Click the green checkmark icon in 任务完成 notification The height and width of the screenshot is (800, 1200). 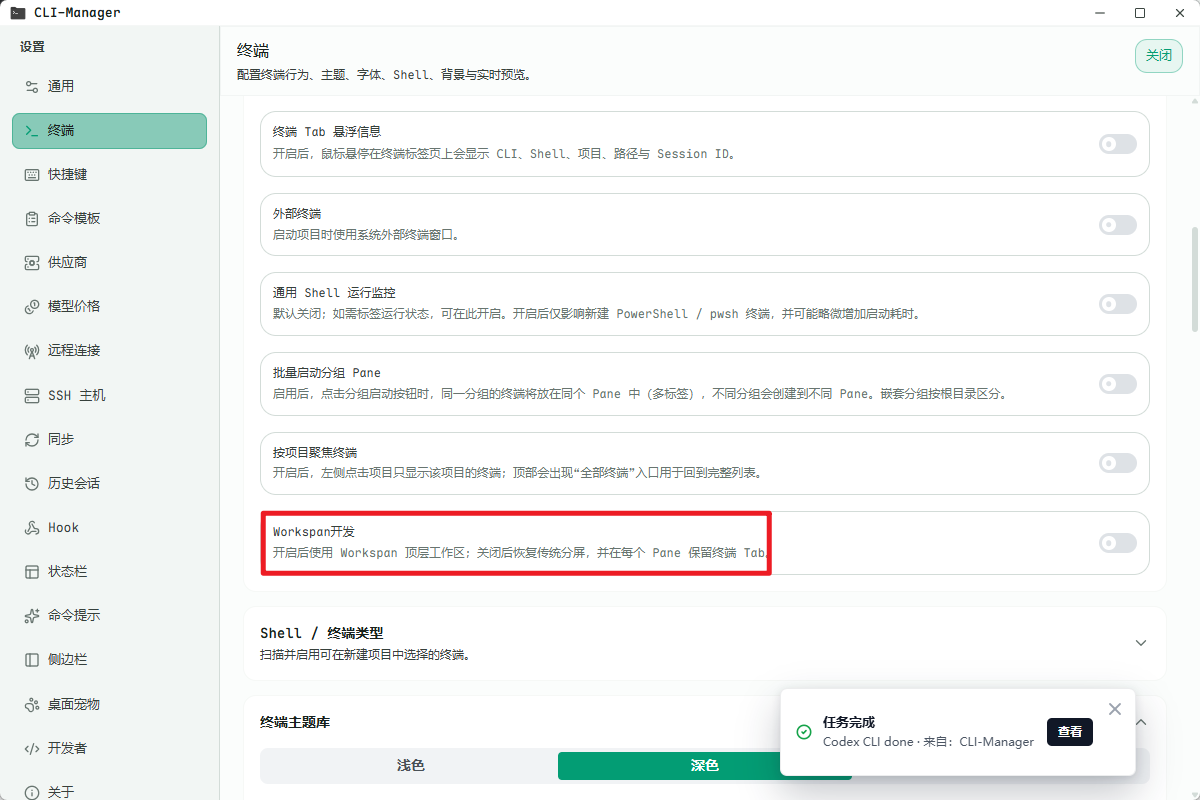pyautogui.click(x=804, y=732)
